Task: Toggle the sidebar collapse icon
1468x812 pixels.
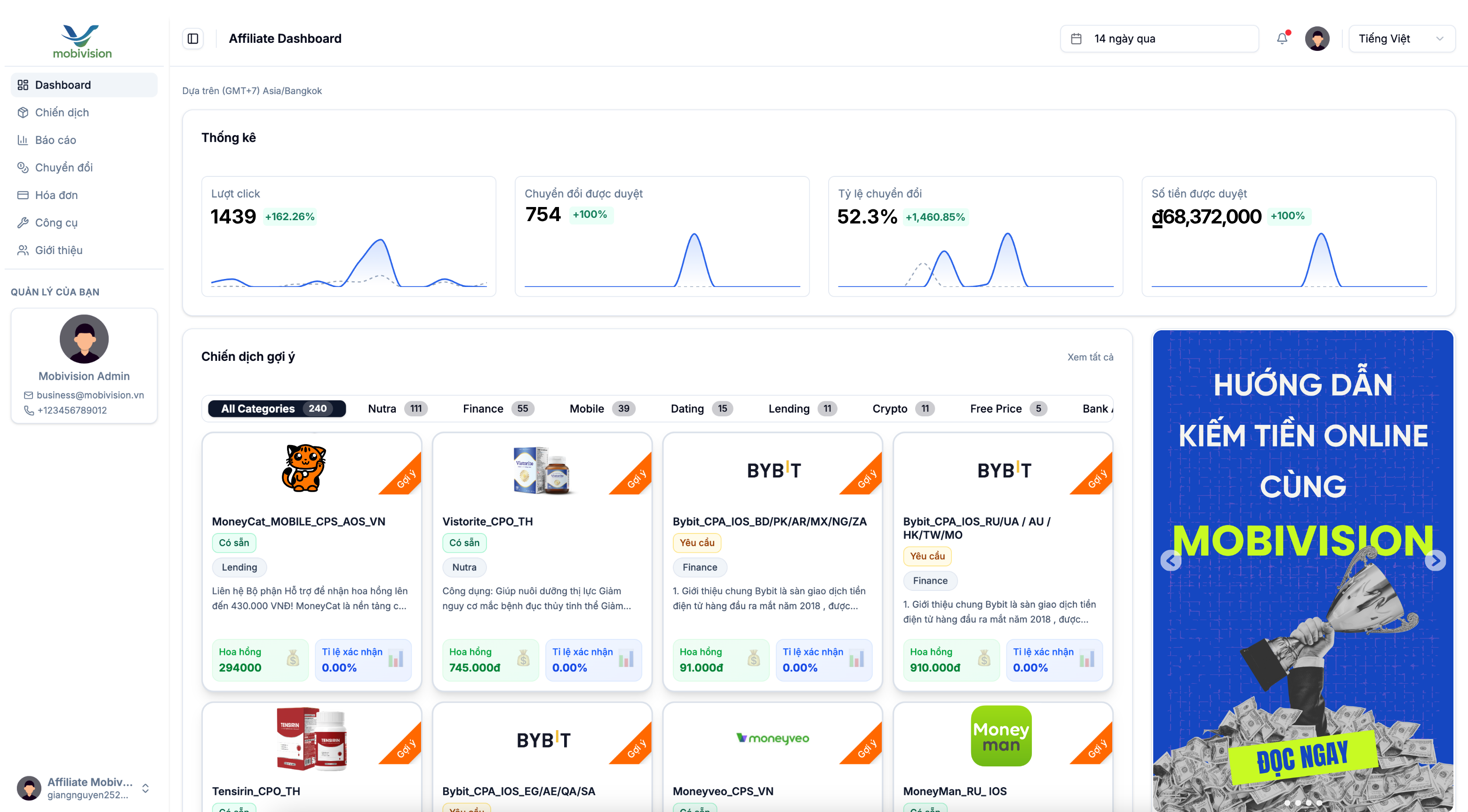Action: click(x=192, y=38)
